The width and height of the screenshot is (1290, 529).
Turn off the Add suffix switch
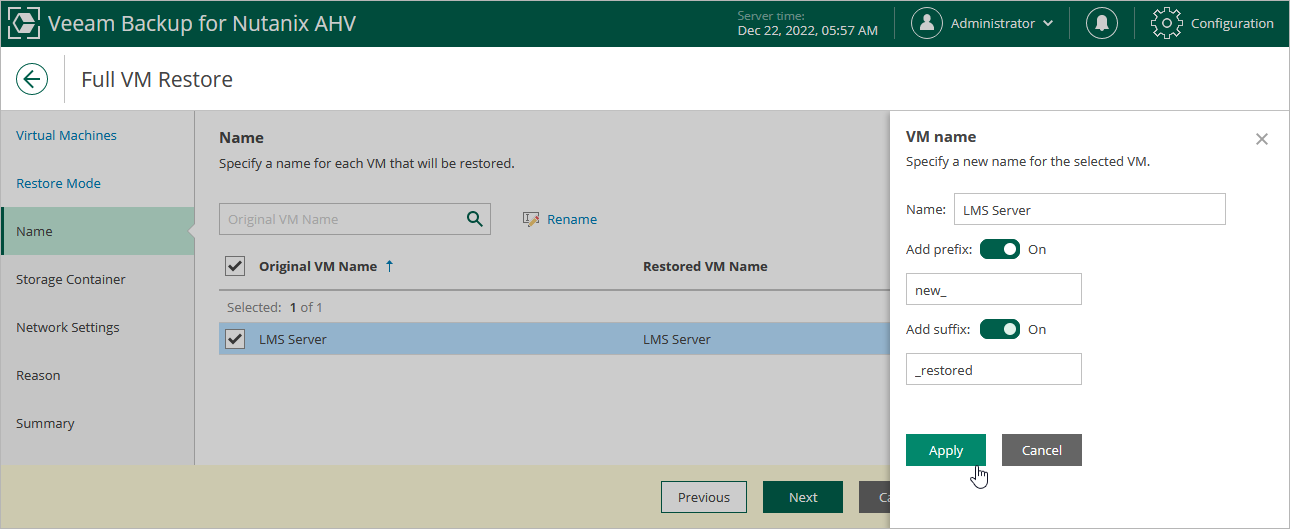pos(1000,329)
